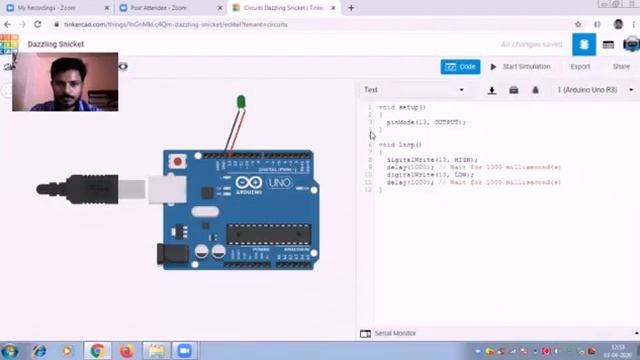Image resolution: width=640 pixels, height=360 pixels.
Task: Click the green LED on the canvas
Action: (x=241, y=102)
